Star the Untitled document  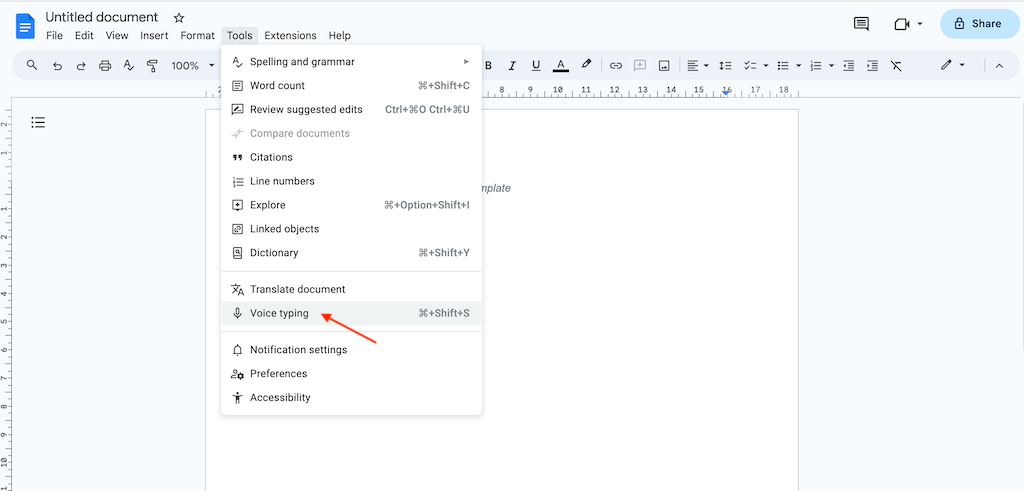pyautogui.click(x=179, y=18)
